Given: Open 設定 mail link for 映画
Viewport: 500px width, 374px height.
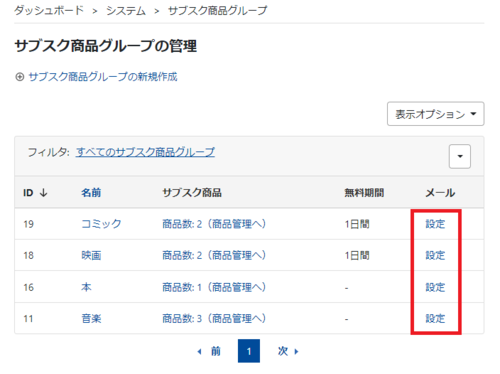Looking at the screenshot, I should pyautogui.click(x=435, y=255).
